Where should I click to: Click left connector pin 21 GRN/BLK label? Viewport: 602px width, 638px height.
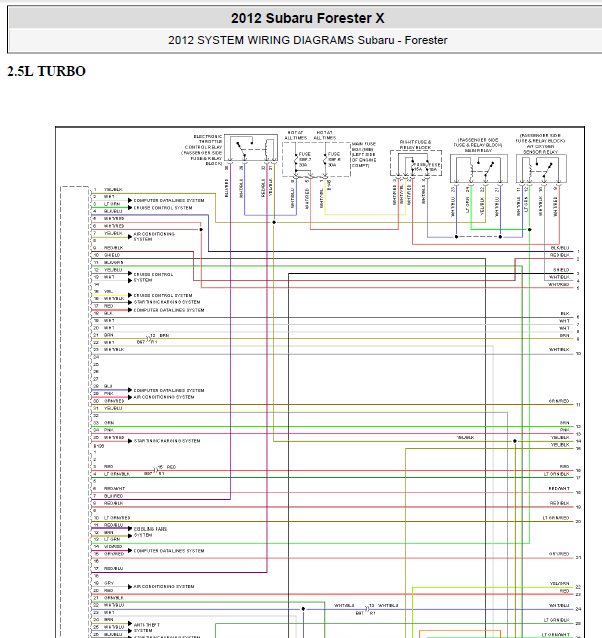[113, 598]
